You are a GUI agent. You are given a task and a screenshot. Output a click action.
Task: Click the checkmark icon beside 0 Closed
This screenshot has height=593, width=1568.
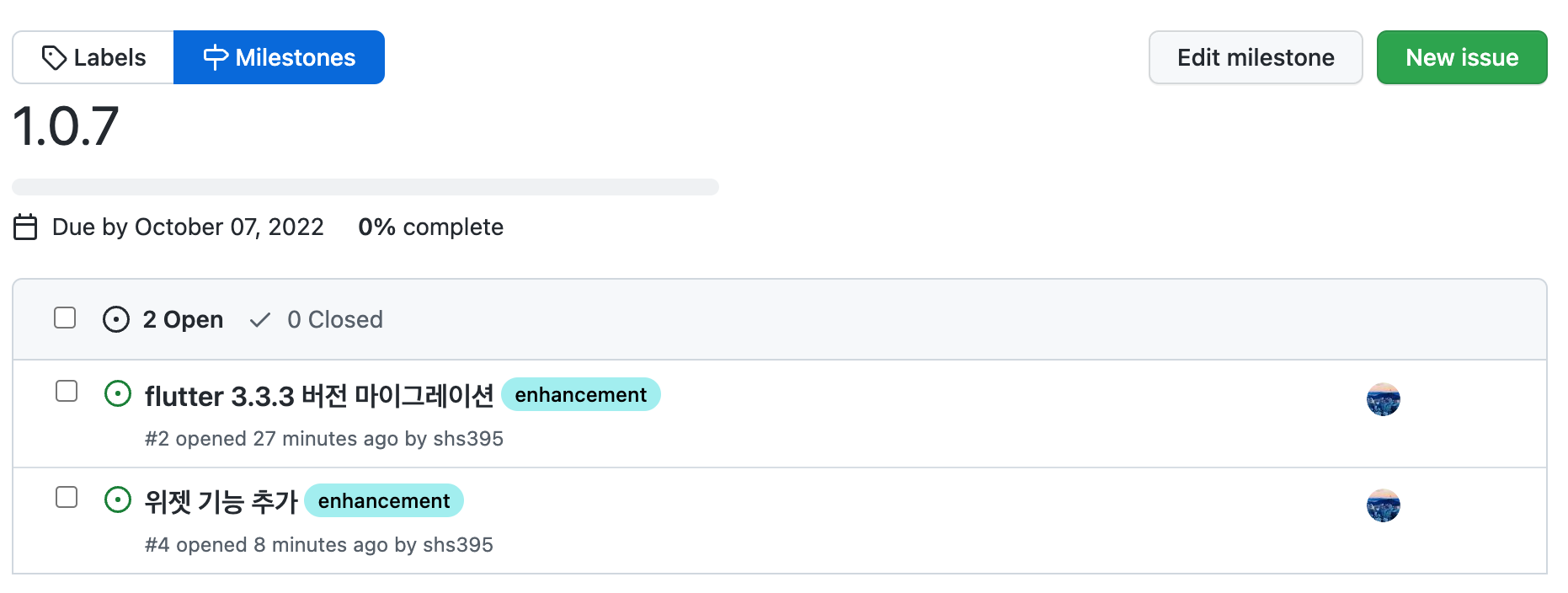click(x=260, y=319)
